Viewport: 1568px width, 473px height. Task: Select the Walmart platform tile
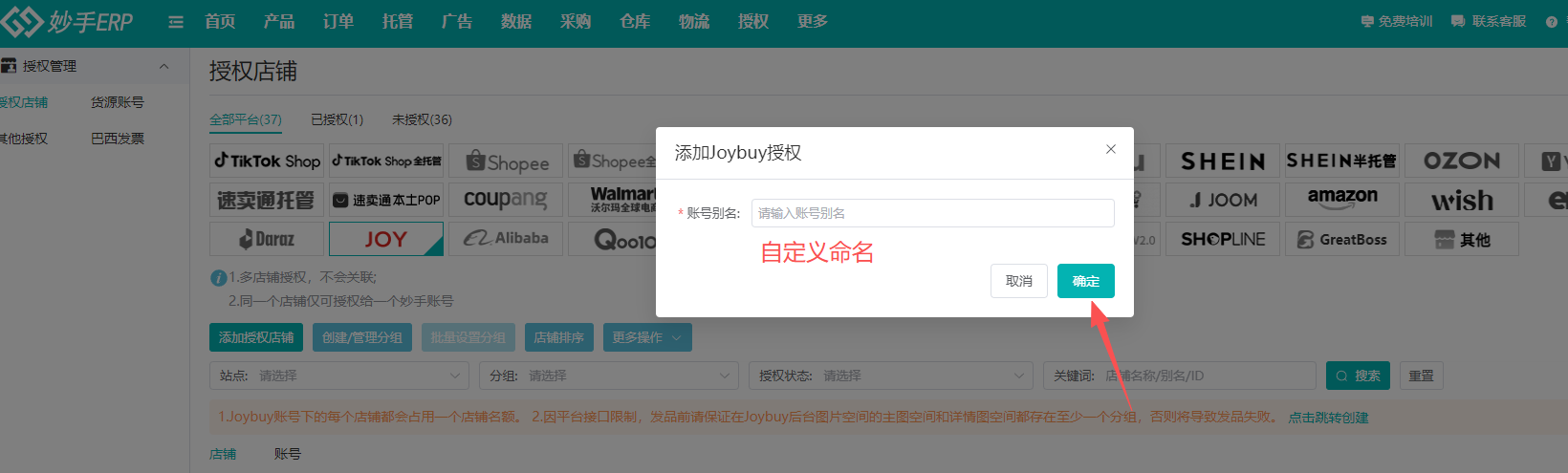[612, 200]
